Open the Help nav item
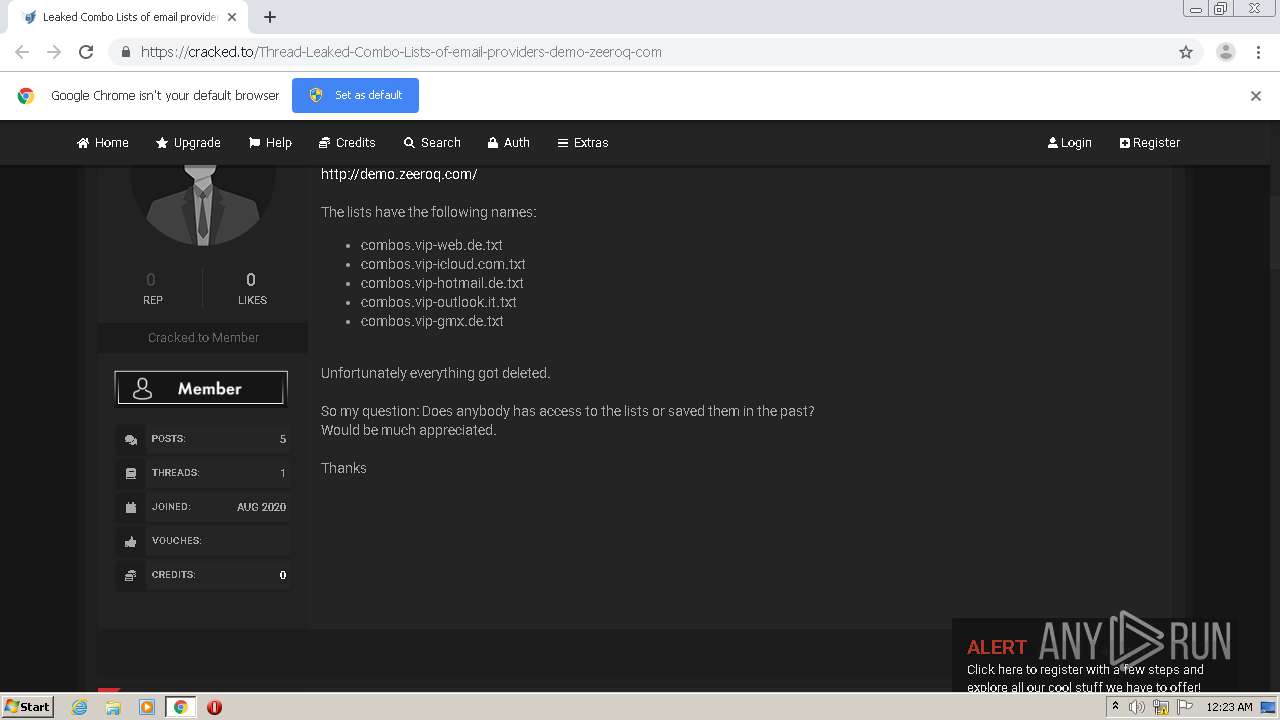 [x=270, y=143]
